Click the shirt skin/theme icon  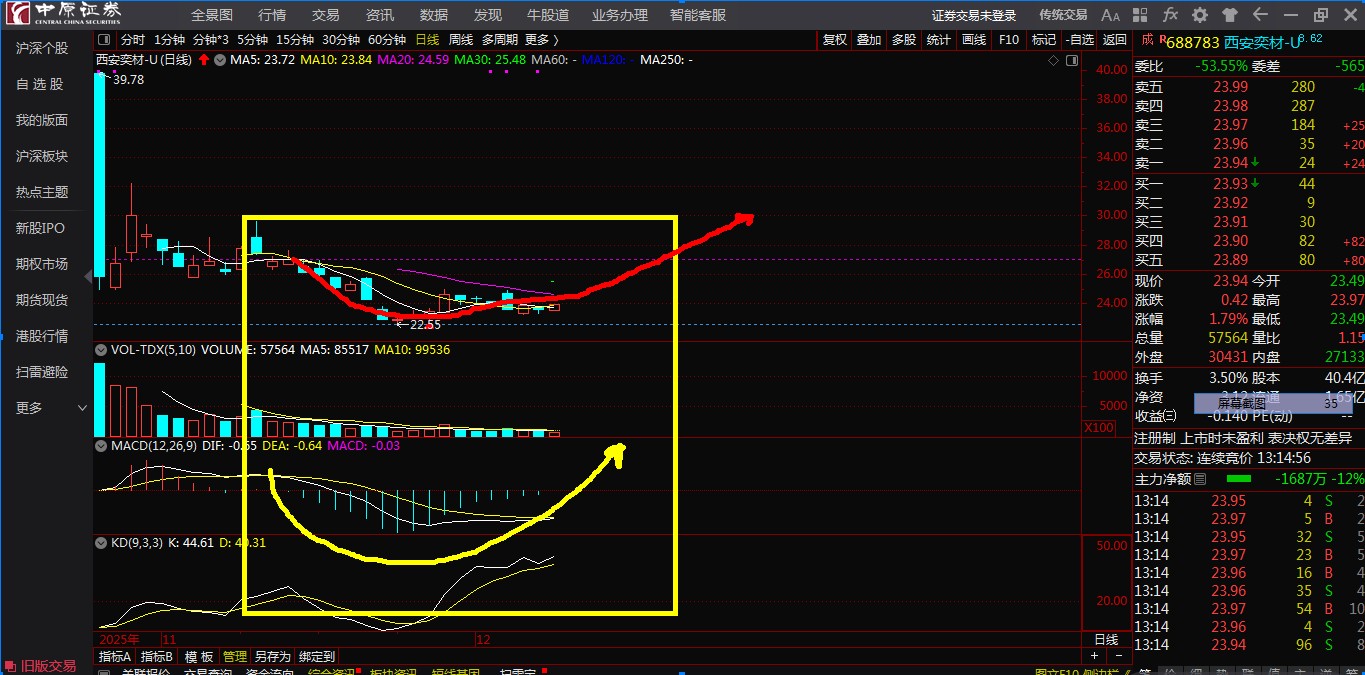coord(1230,15)
